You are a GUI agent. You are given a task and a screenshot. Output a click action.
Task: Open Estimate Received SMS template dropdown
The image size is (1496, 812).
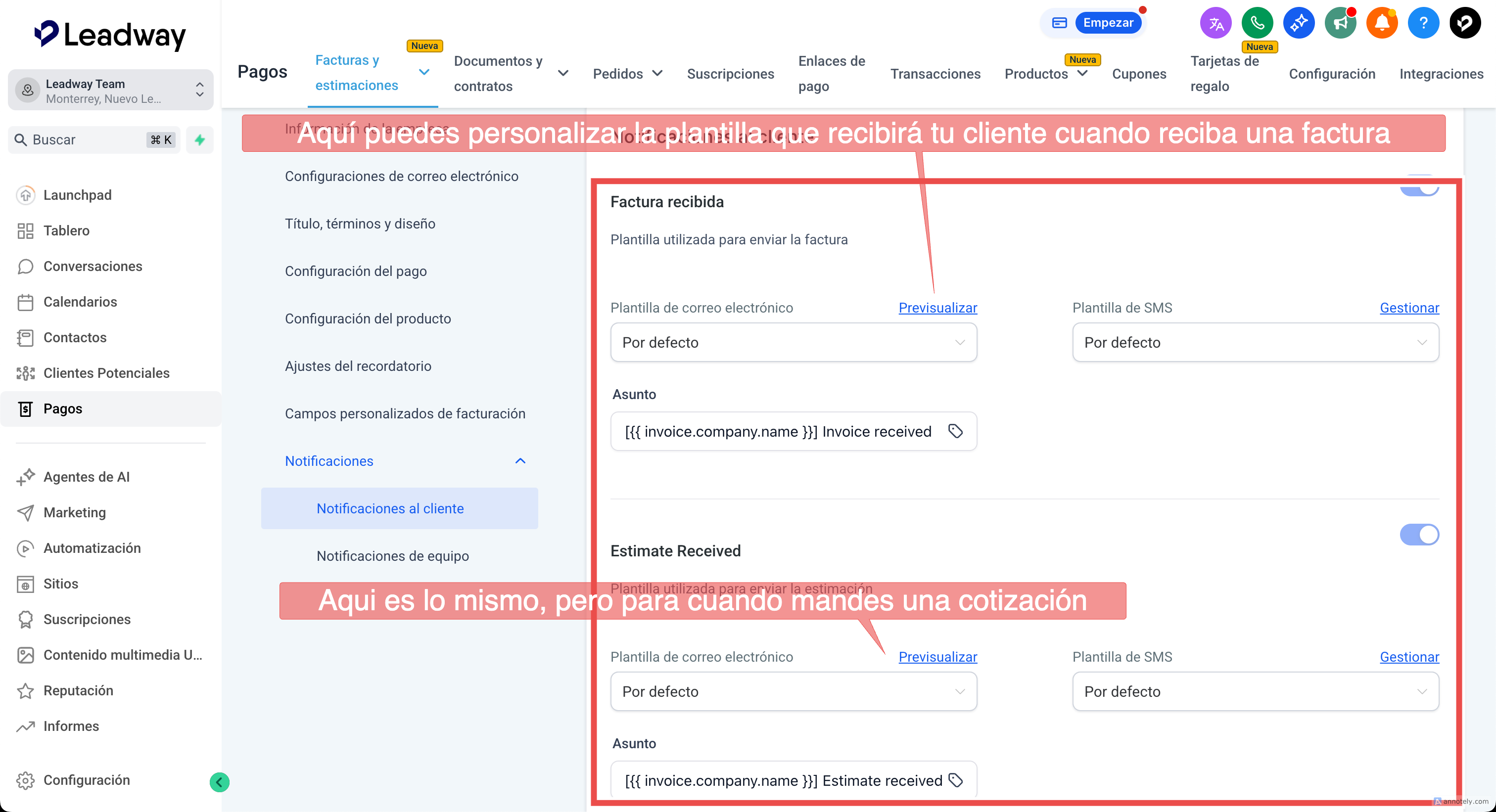[1255, 691]
